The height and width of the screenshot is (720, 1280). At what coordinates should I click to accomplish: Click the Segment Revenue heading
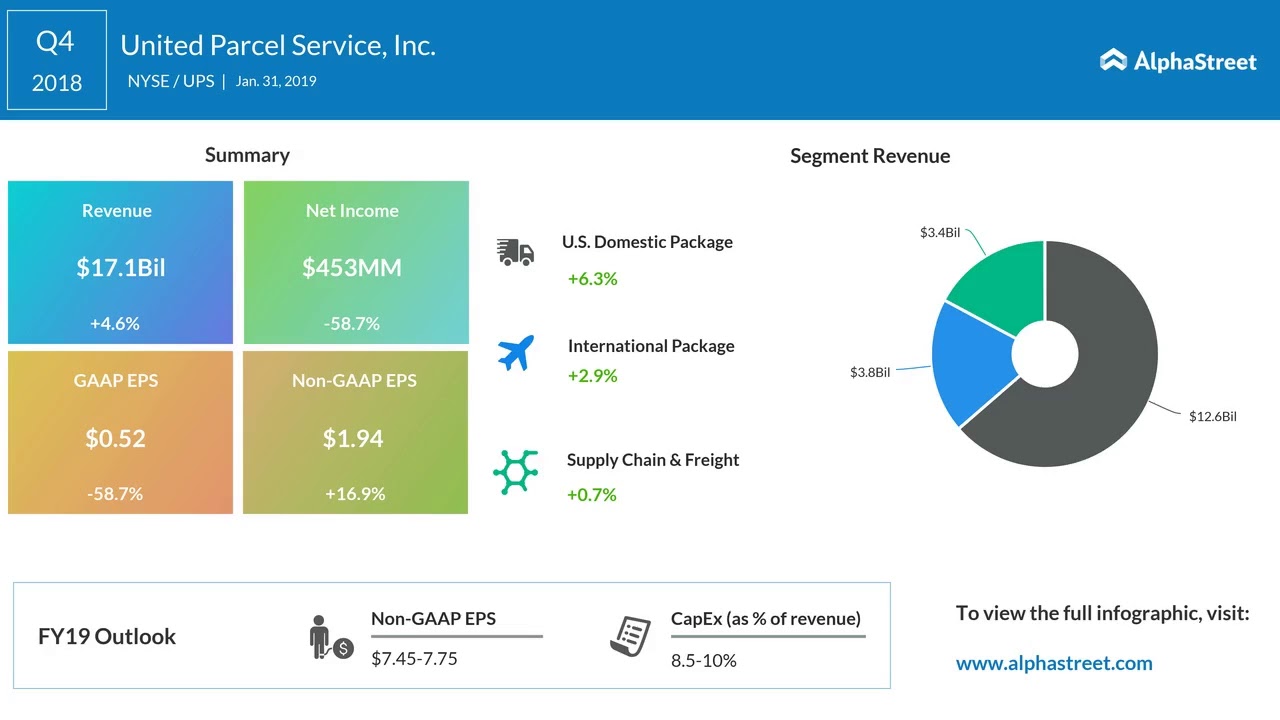click(x=870, y=156)
